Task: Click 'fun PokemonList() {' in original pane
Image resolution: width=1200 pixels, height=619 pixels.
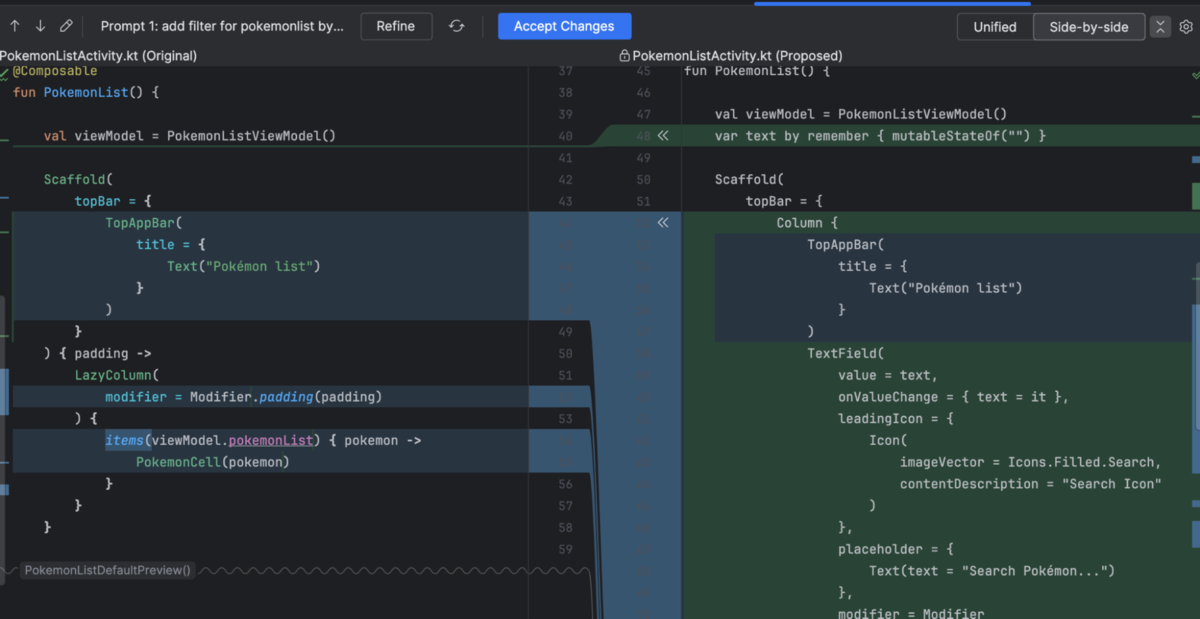Action: pos(86,92)
